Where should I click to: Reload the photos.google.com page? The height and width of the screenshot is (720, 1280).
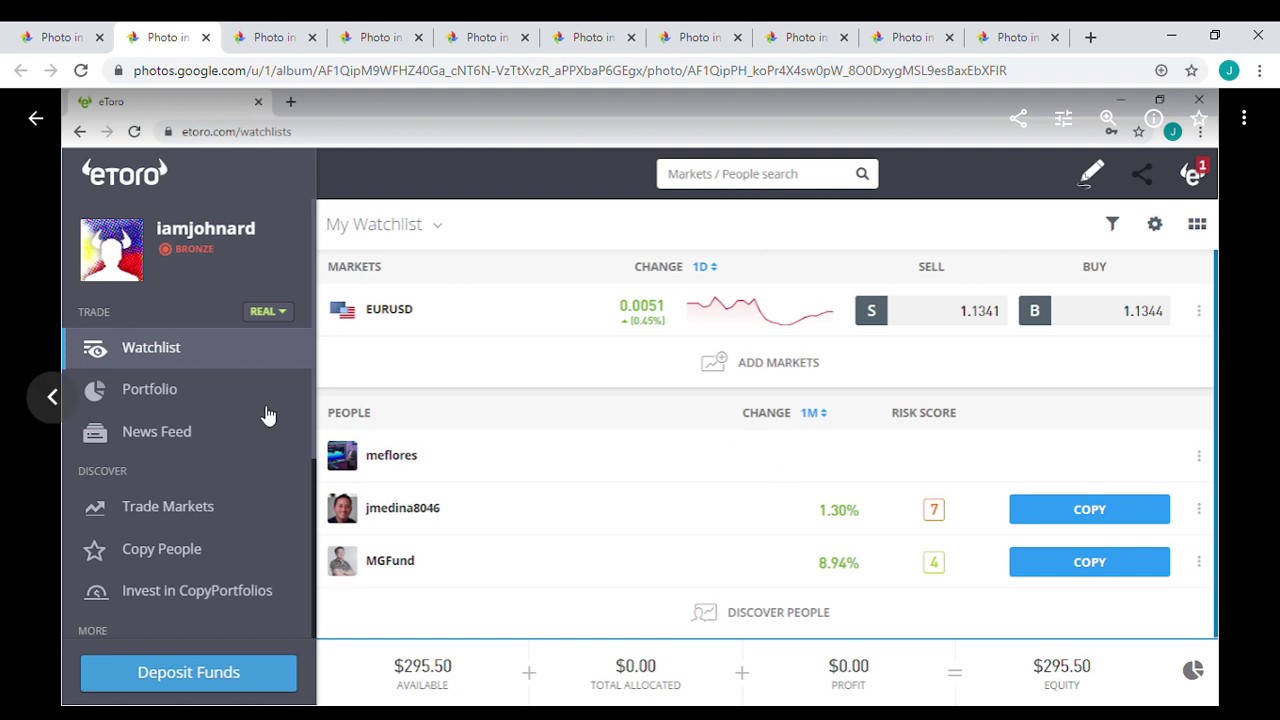click(x=81, y=70)
